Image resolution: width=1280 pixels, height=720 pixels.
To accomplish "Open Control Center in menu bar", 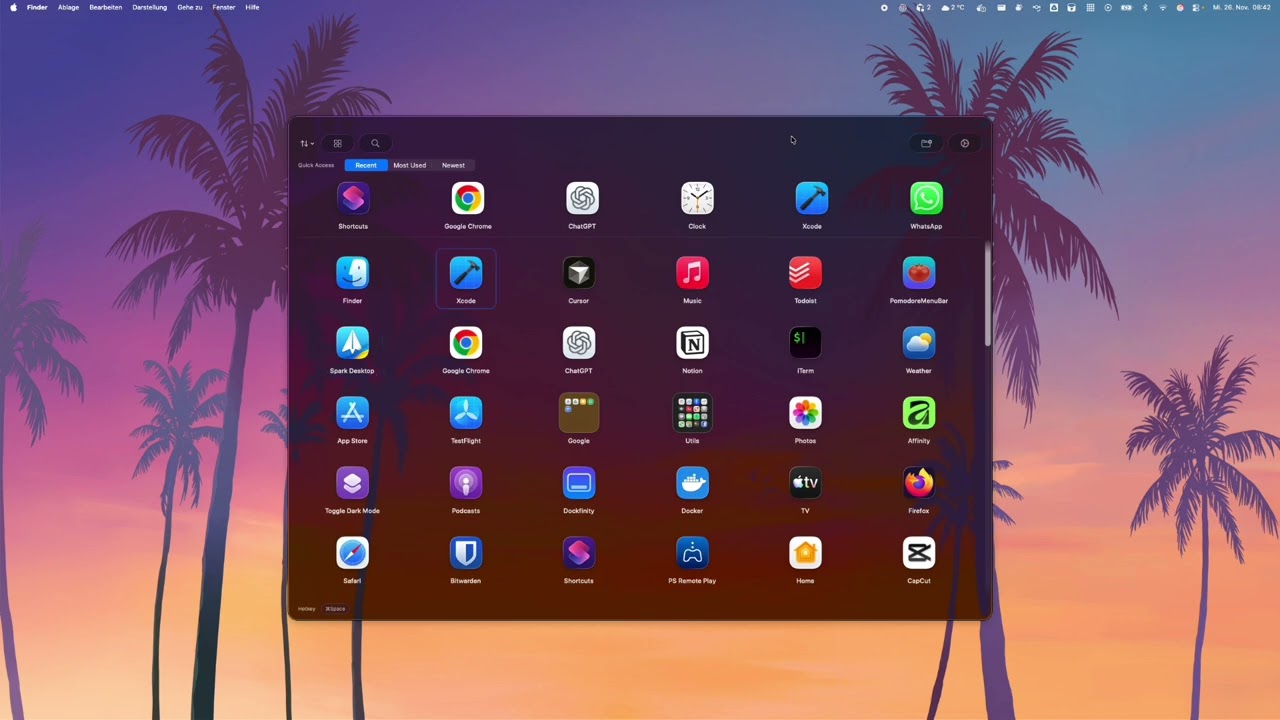I will coord(1197,7).
